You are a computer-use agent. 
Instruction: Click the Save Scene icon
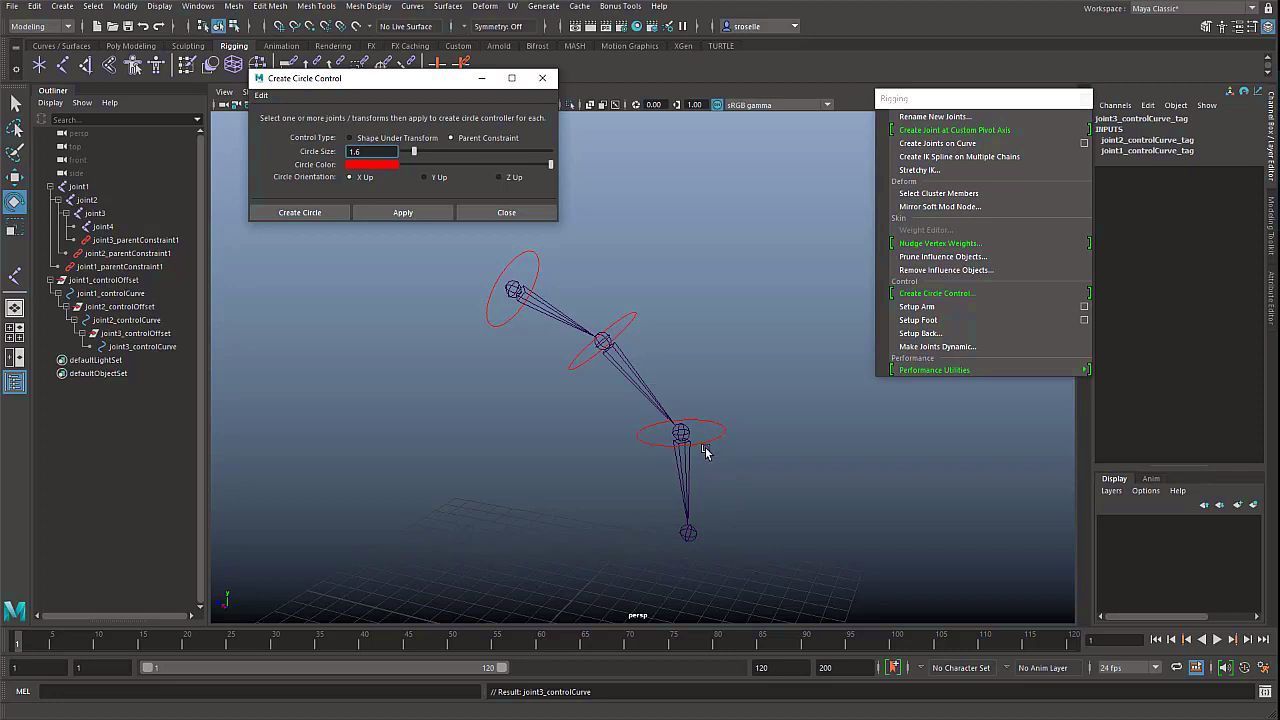pyautogui.click(x=129, y=26)
